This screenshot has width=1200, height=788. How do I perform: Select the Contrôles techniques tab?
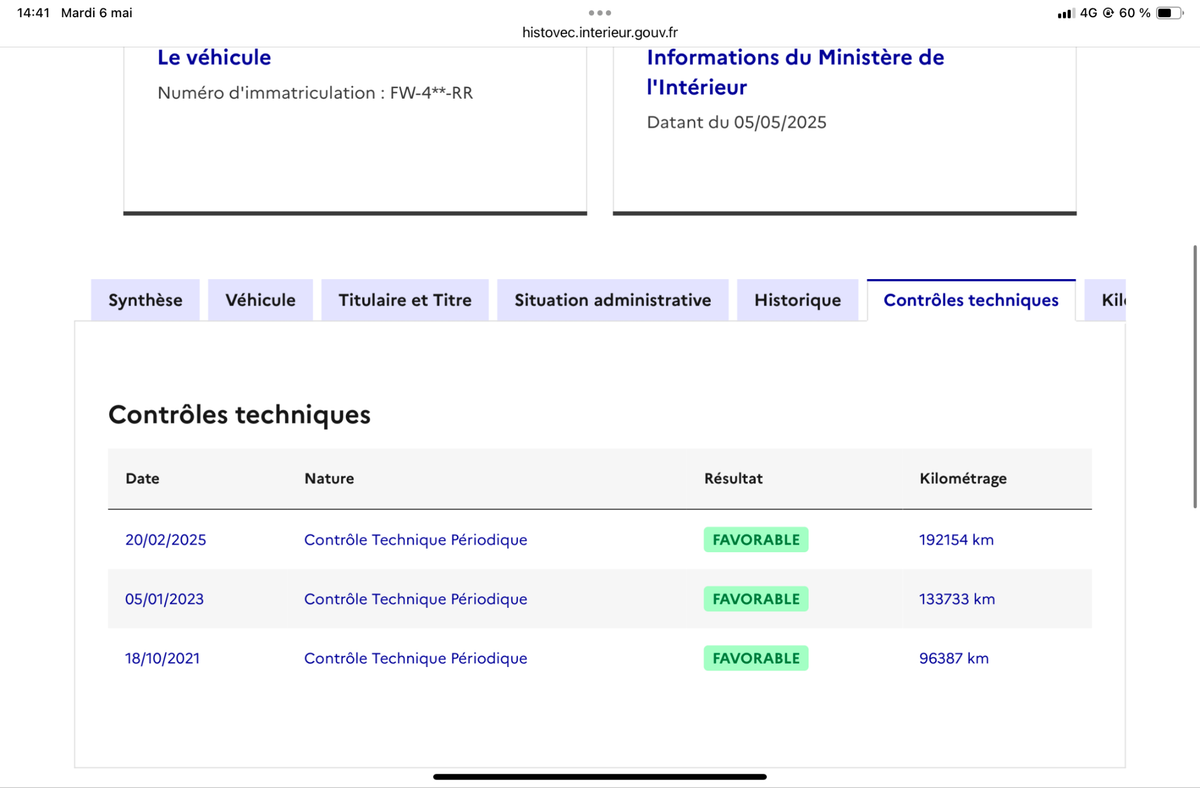point(971,300)
